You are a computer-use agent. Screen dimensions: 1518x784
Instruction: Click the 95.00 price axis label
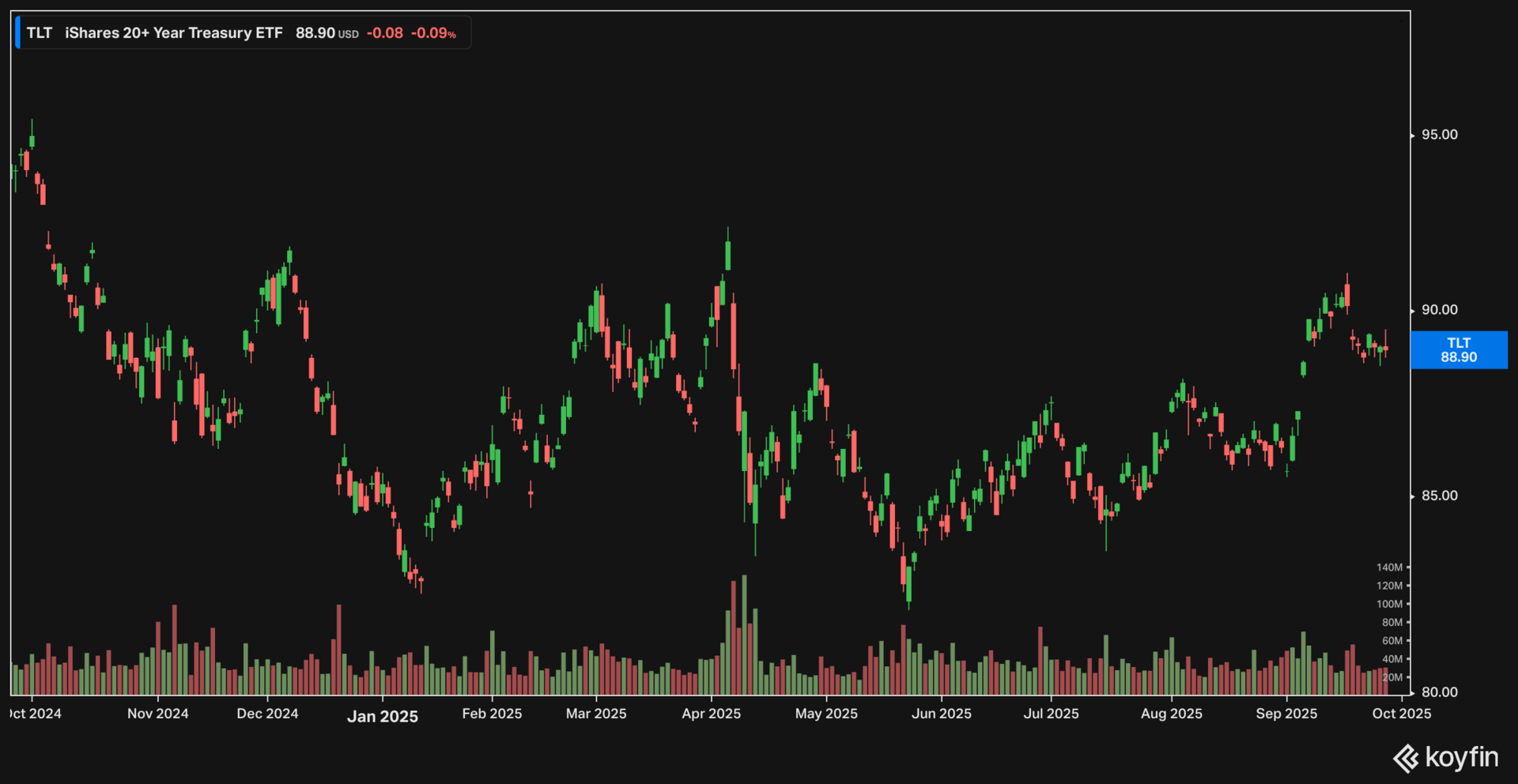tap(1440, 135)
